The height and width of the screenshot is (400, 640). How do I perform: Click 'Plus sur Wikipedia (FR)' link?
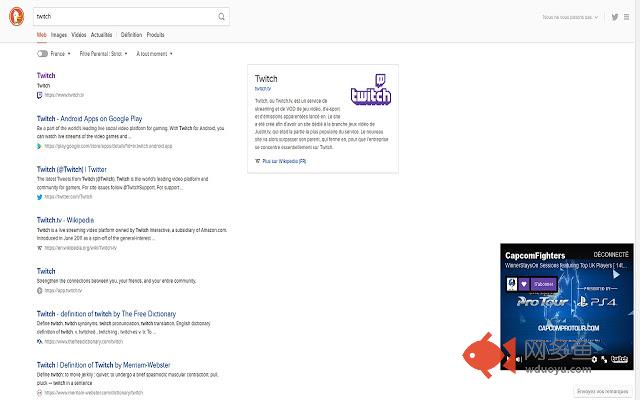pyautogui.click(x=284, y=161)
